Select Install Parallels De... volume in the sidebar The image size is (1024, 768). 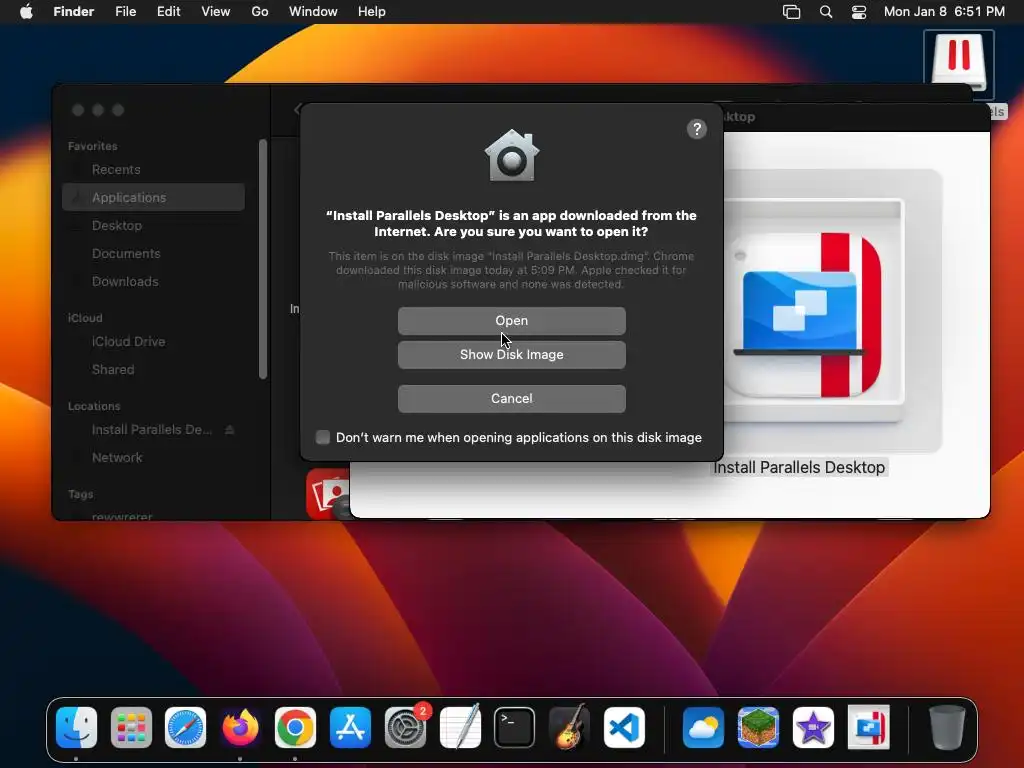click(x=153, y=430)
